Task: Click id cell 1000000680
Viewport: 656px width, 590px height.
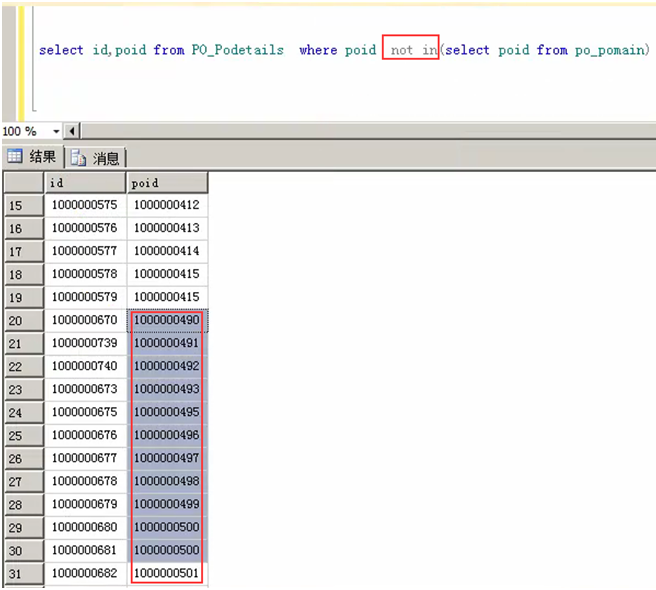Action: (85, 527)
